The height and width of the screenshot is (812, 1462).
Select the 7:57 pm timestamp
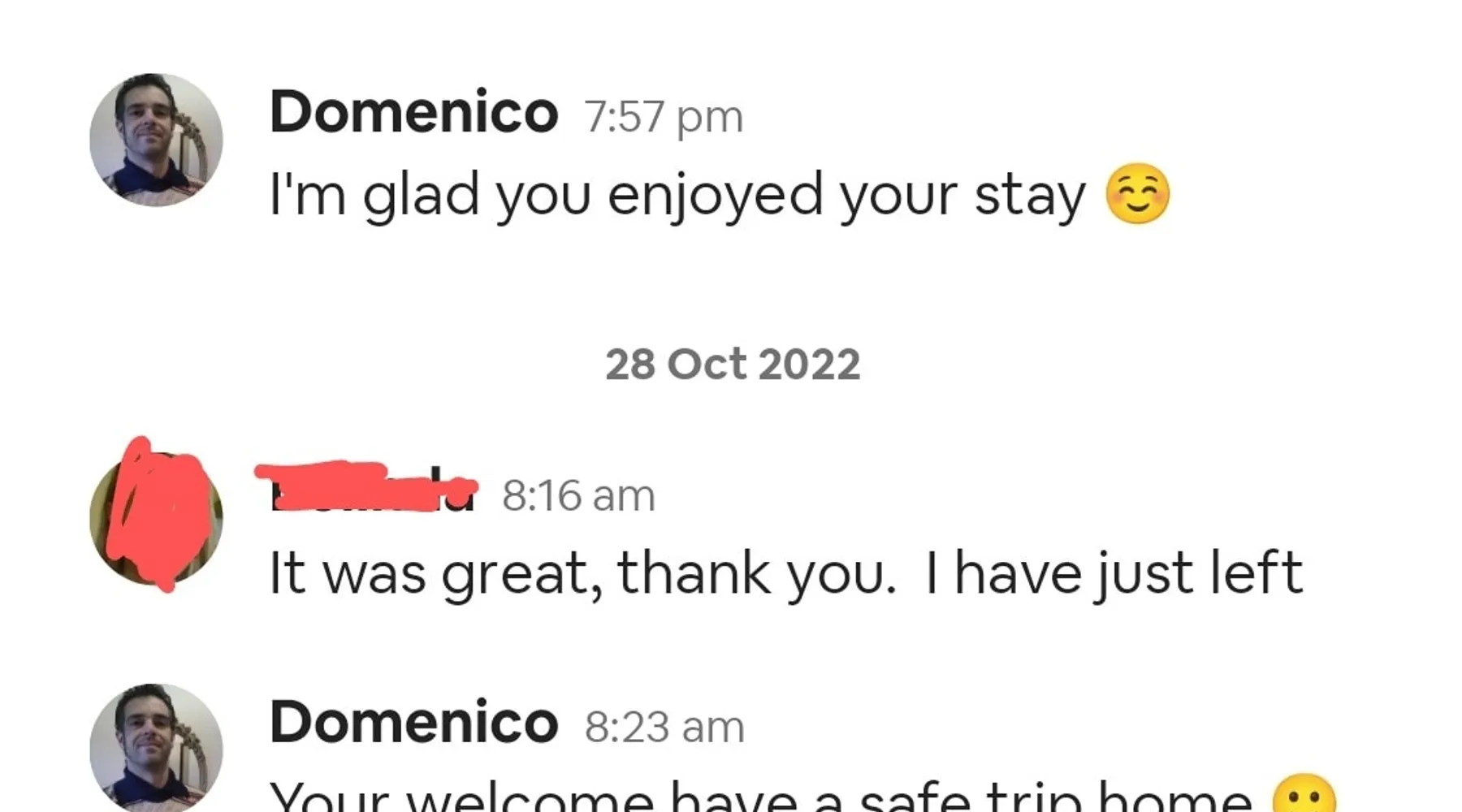click(663, 116)
